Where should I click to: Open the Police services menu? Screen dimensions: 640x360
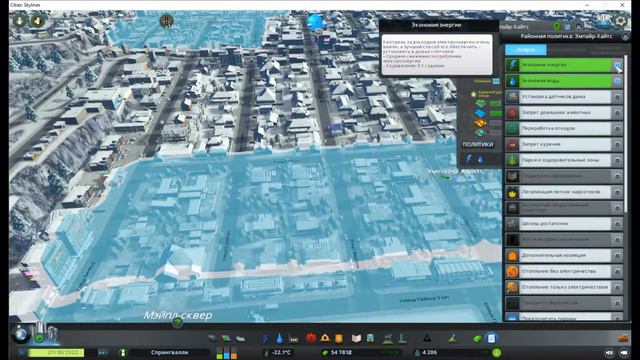pyautogui.click(x=339, y=338)
